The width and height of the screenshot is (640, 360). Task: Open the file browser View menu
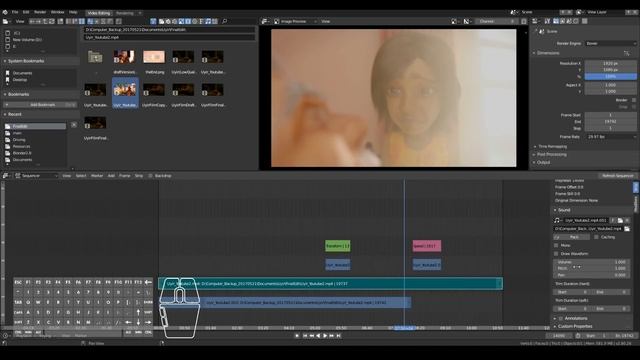20,21
